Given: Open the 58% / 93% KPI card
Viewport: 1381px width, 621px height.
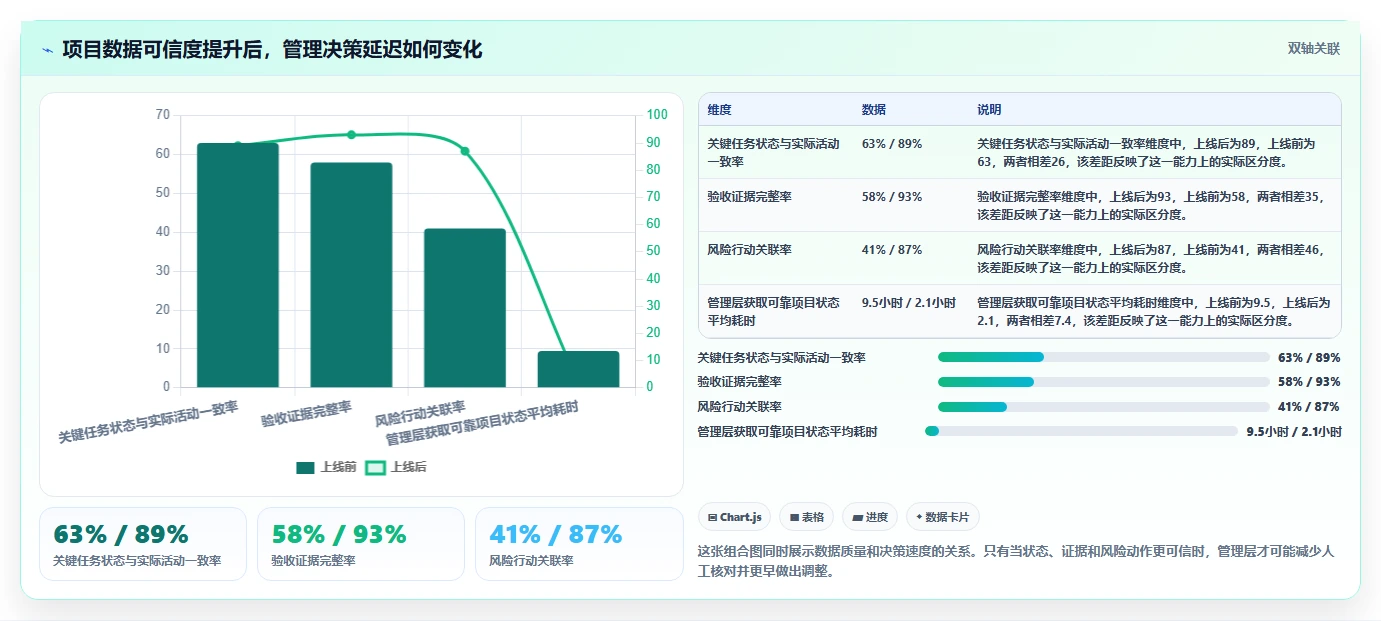Looking at the screenshot, I should (361, 544).
